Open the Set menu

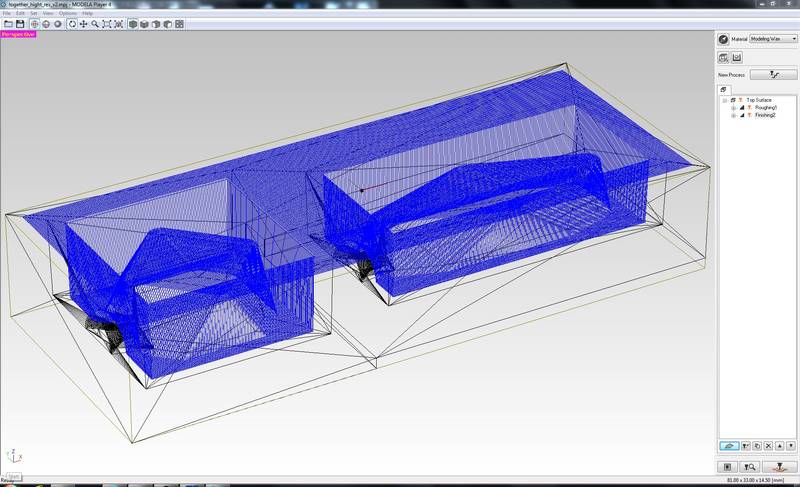(x=34, y=13)
